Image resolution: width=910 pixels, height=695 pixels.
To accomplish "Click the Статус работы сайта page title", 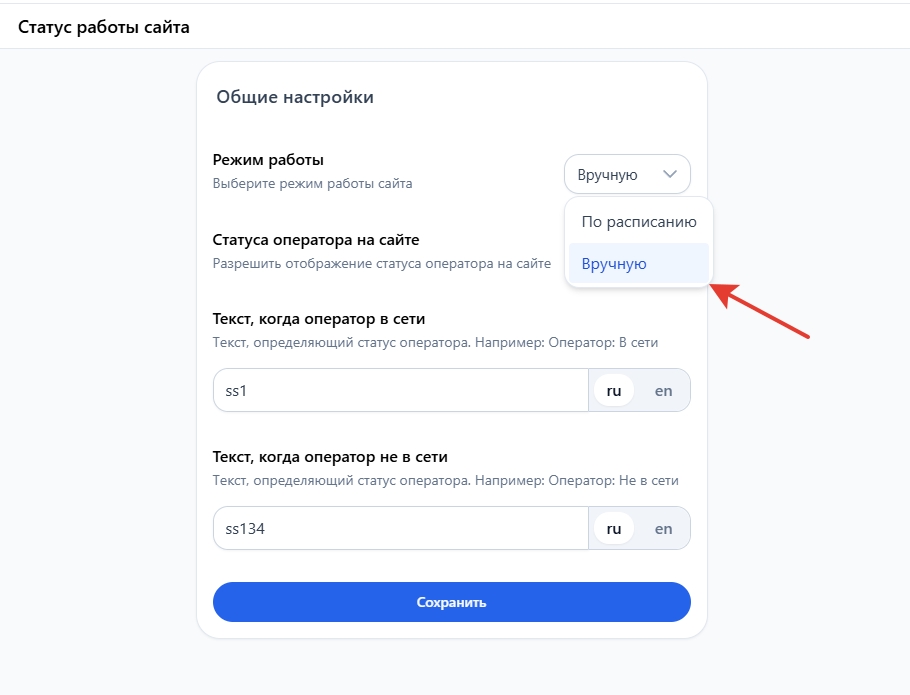I will click(104, 27).
